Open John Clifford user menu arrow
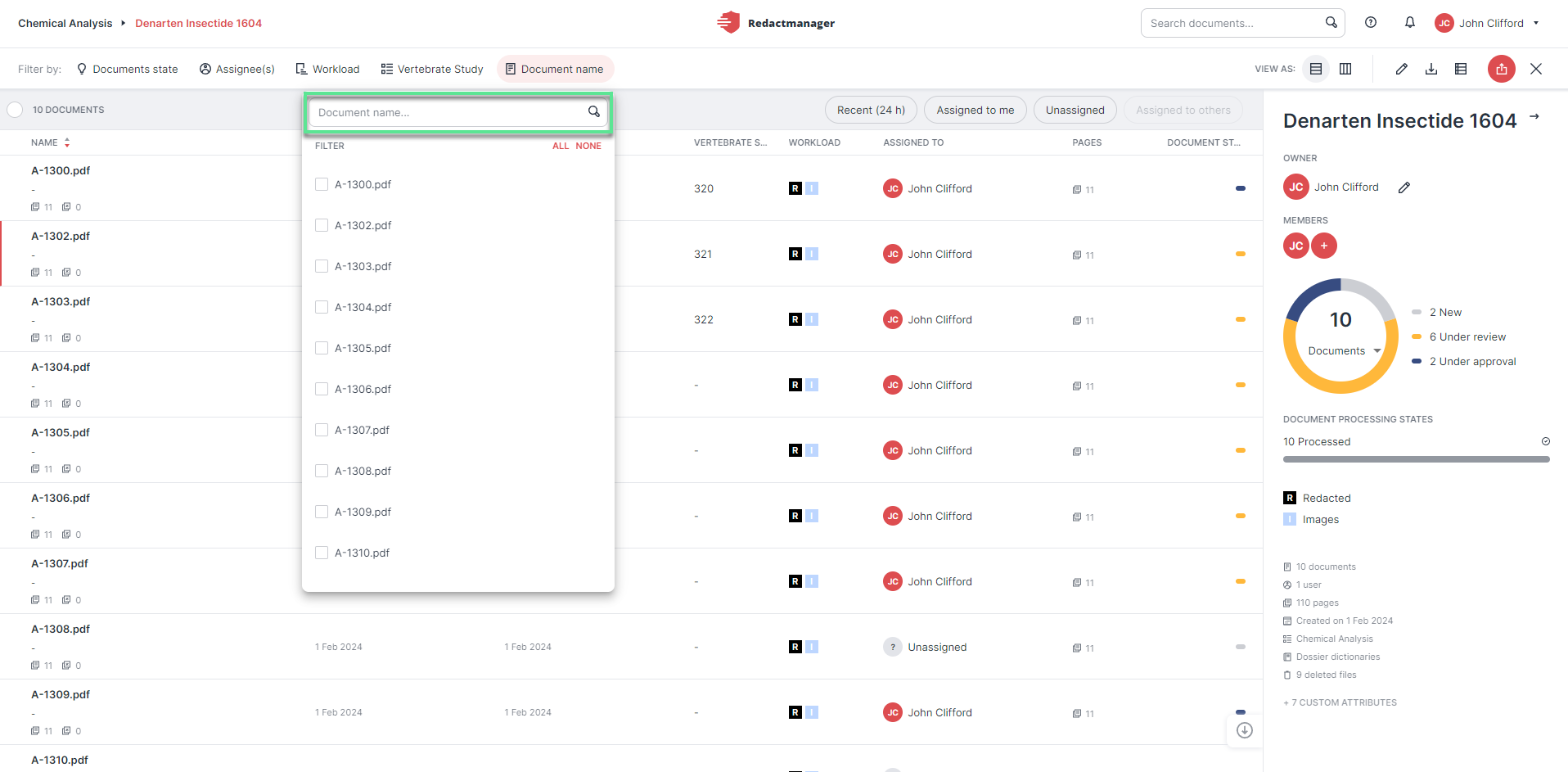 point(1536,23)
